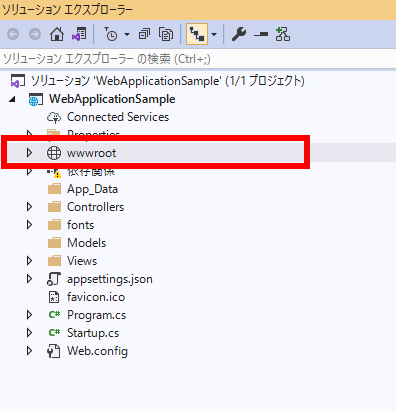Click the Controllers folder icon
This screenshot has width=396, height=411.
tap(54, 207)
